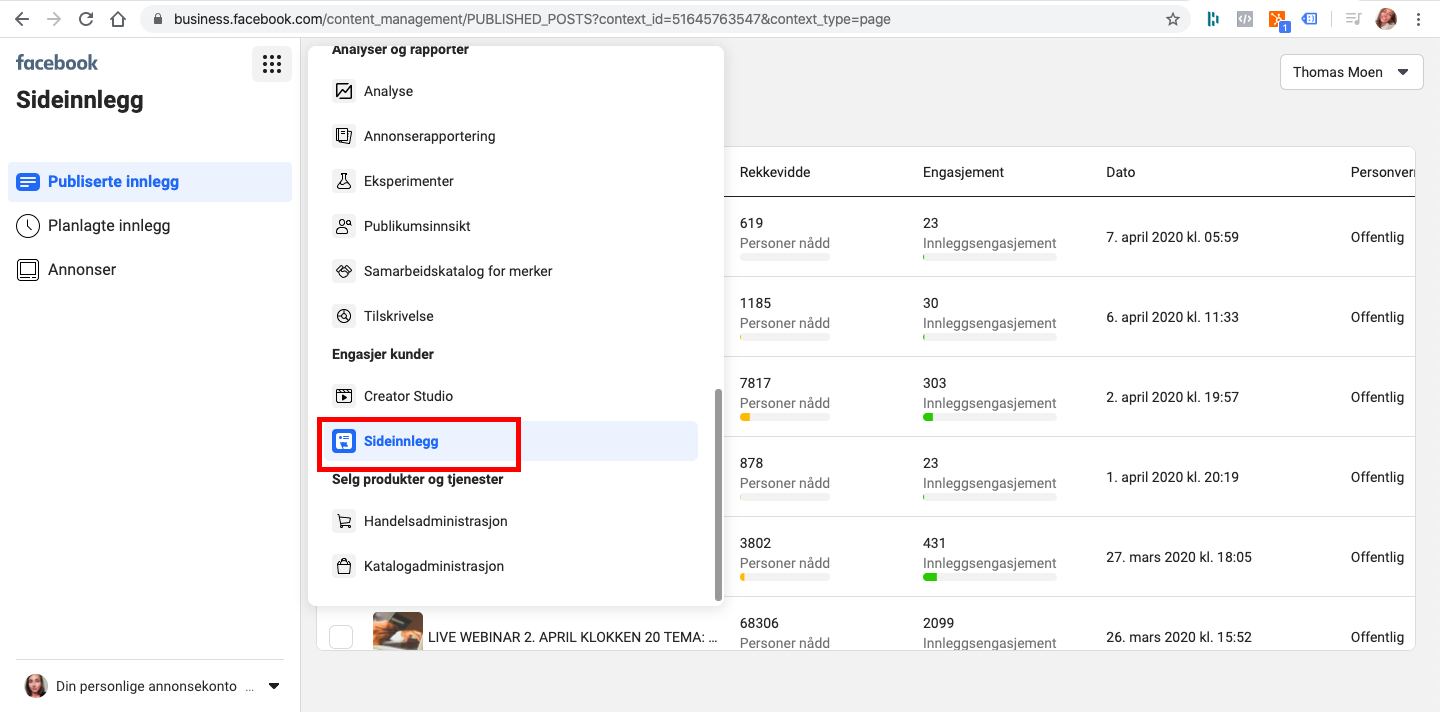This screenshot has height=712, width=1440.
Task: Click the Rekkevidde column header
Action: point(775,172)
